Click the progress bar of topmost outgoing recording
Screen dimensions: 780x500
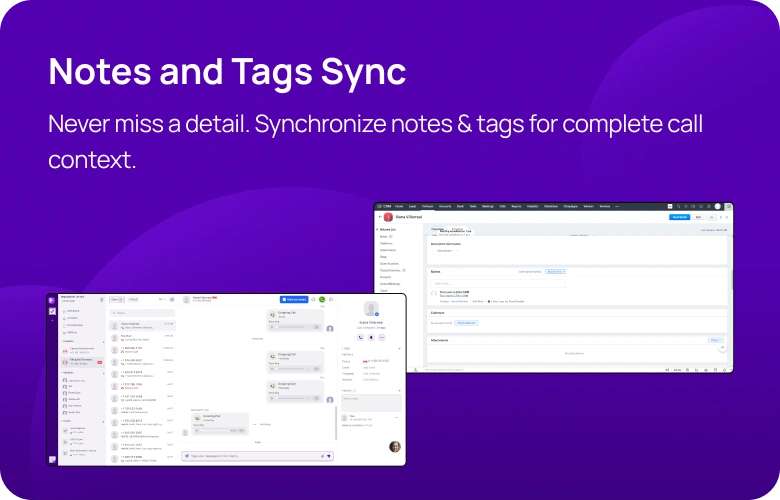(291, 327)
